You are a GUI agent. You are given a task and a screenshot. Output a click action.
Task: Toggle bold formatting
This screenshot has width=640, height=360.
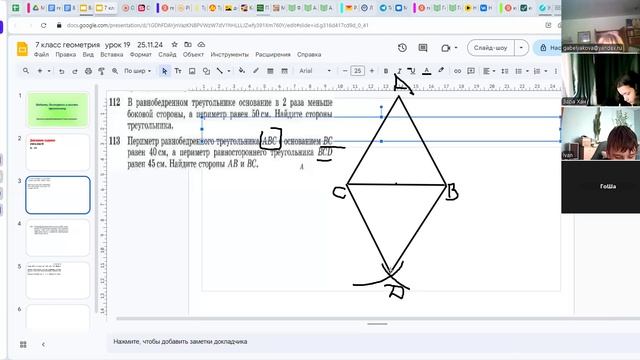coord(386,71)
